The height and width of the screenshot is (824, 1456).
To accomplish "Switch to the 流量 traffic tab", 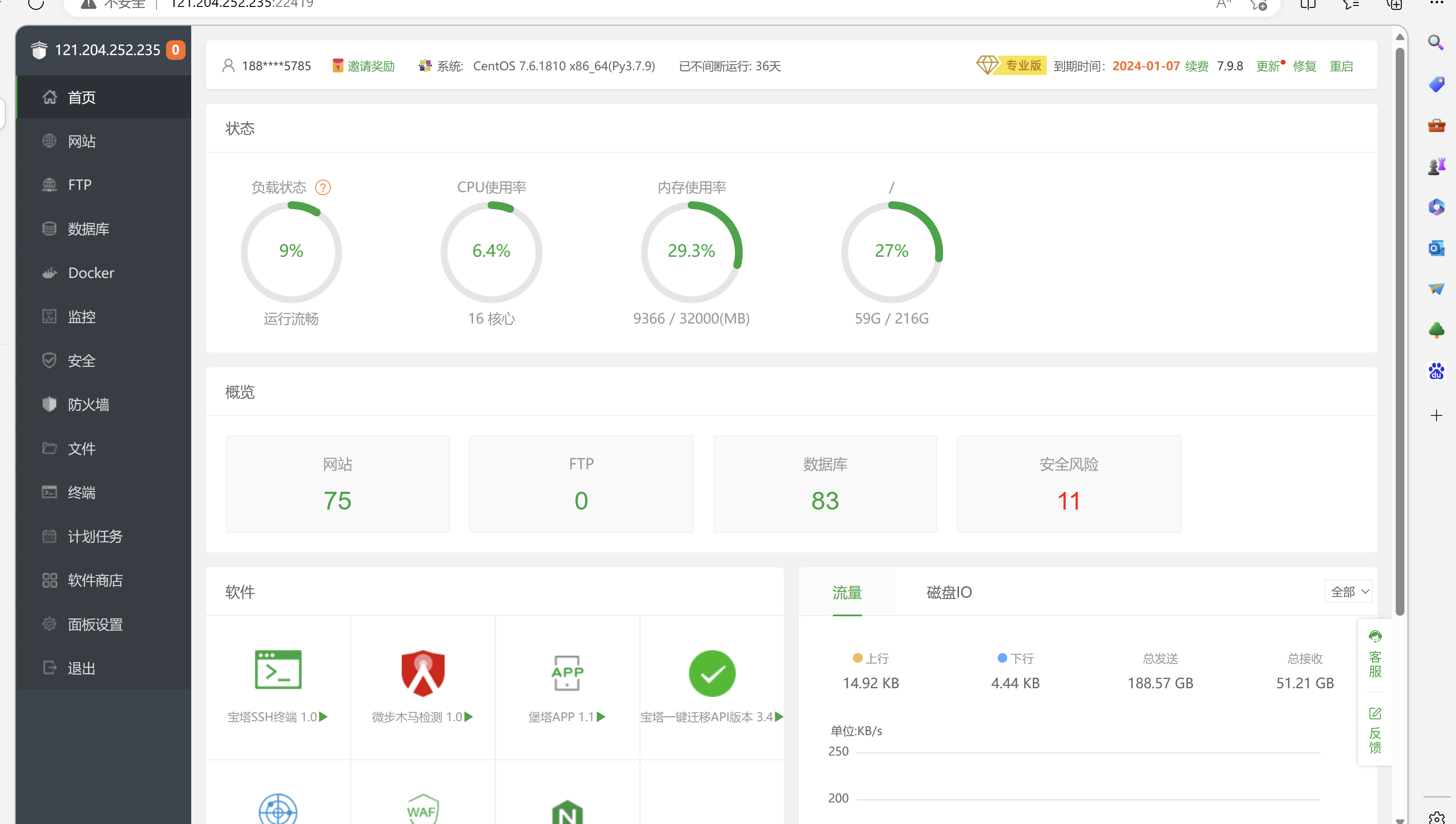I will [x=847, y=592].
